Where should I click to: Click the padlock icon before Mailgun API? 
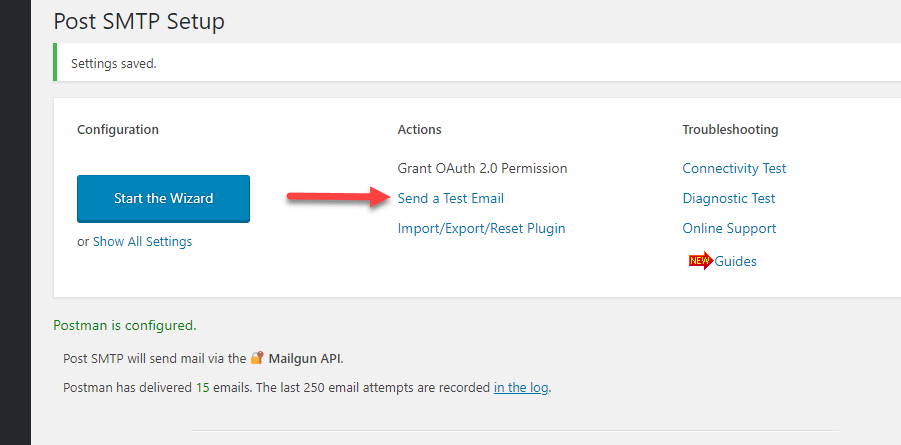(257, 358)
